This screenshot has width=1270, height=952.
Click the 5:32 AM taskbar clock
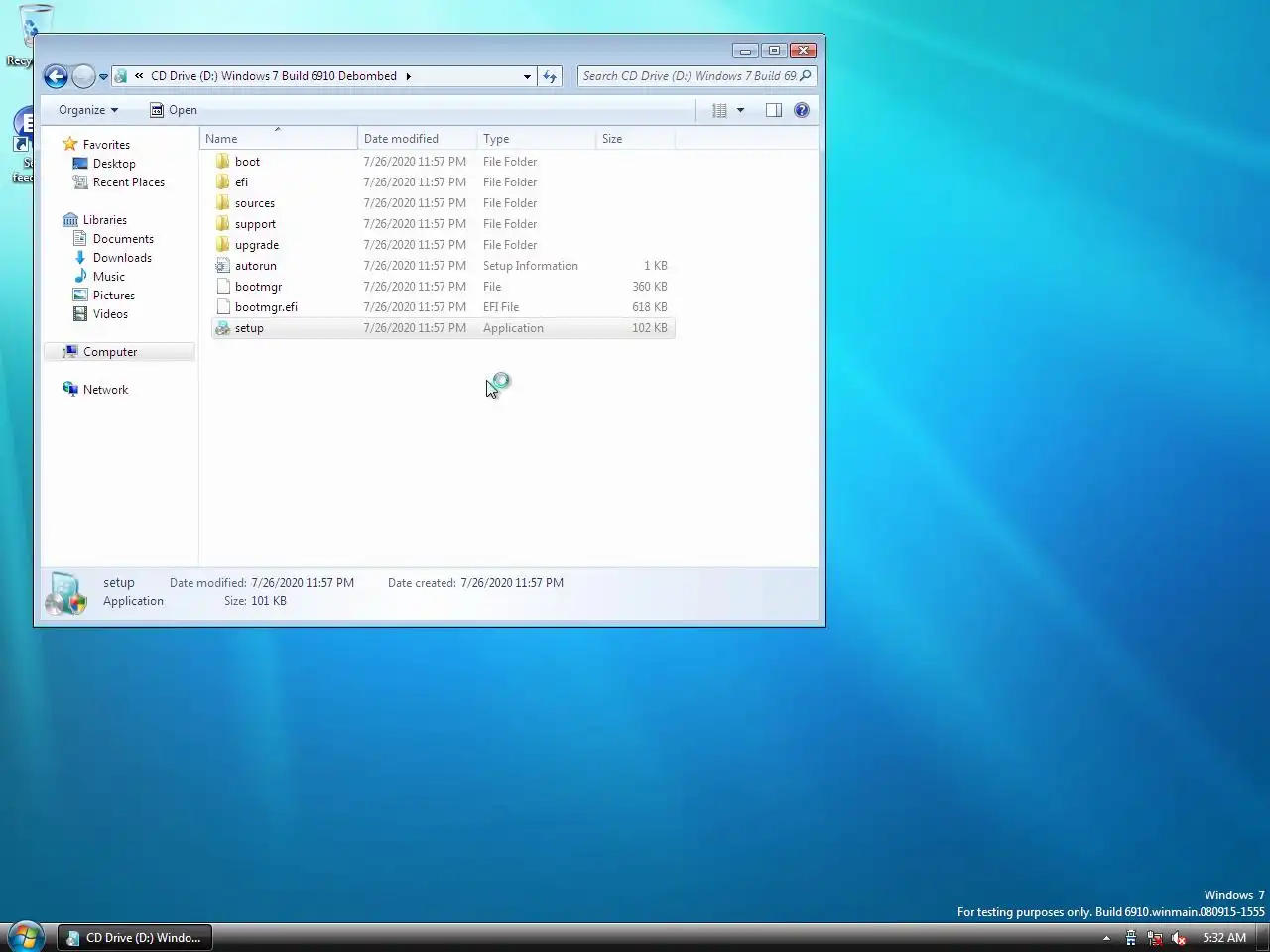[x=1224, y=938]
